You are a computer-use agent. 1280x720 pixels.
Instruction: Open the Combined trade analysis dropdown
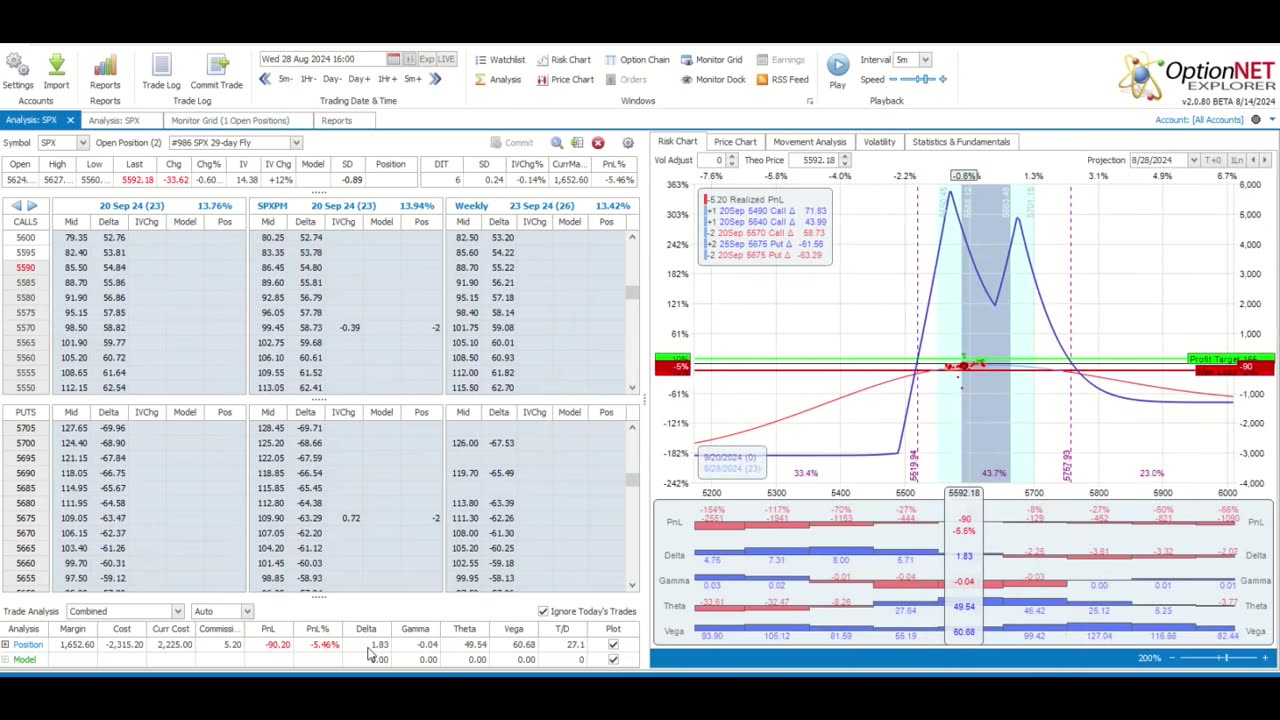point(177,611)
